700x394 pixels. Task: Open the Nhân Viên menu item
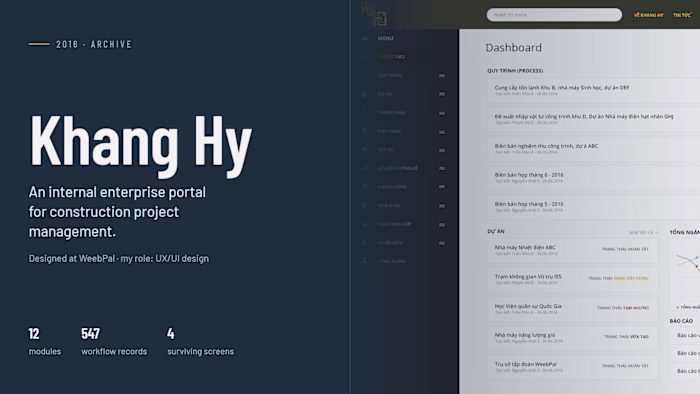[390, 243]
